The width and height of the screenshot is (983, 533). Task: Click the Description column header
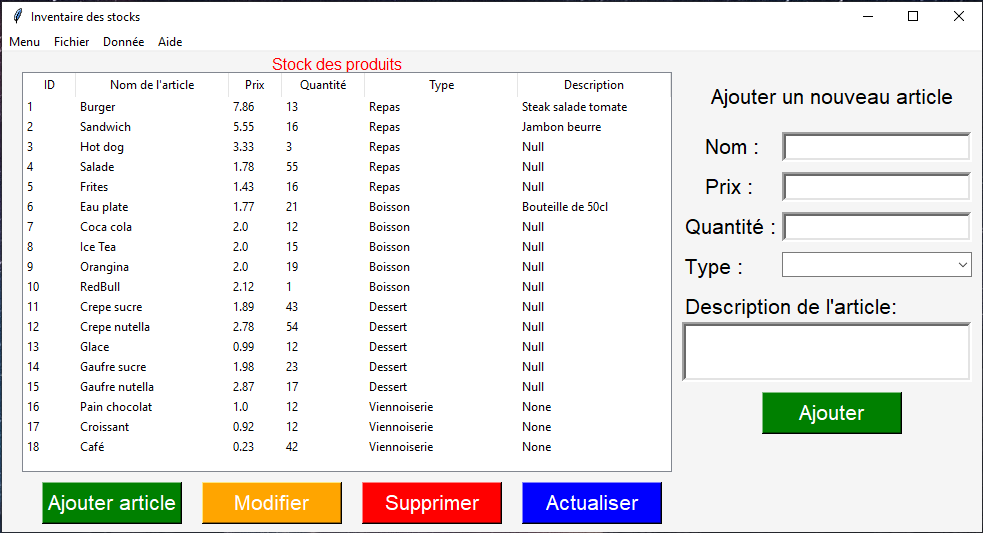(594, 85)
